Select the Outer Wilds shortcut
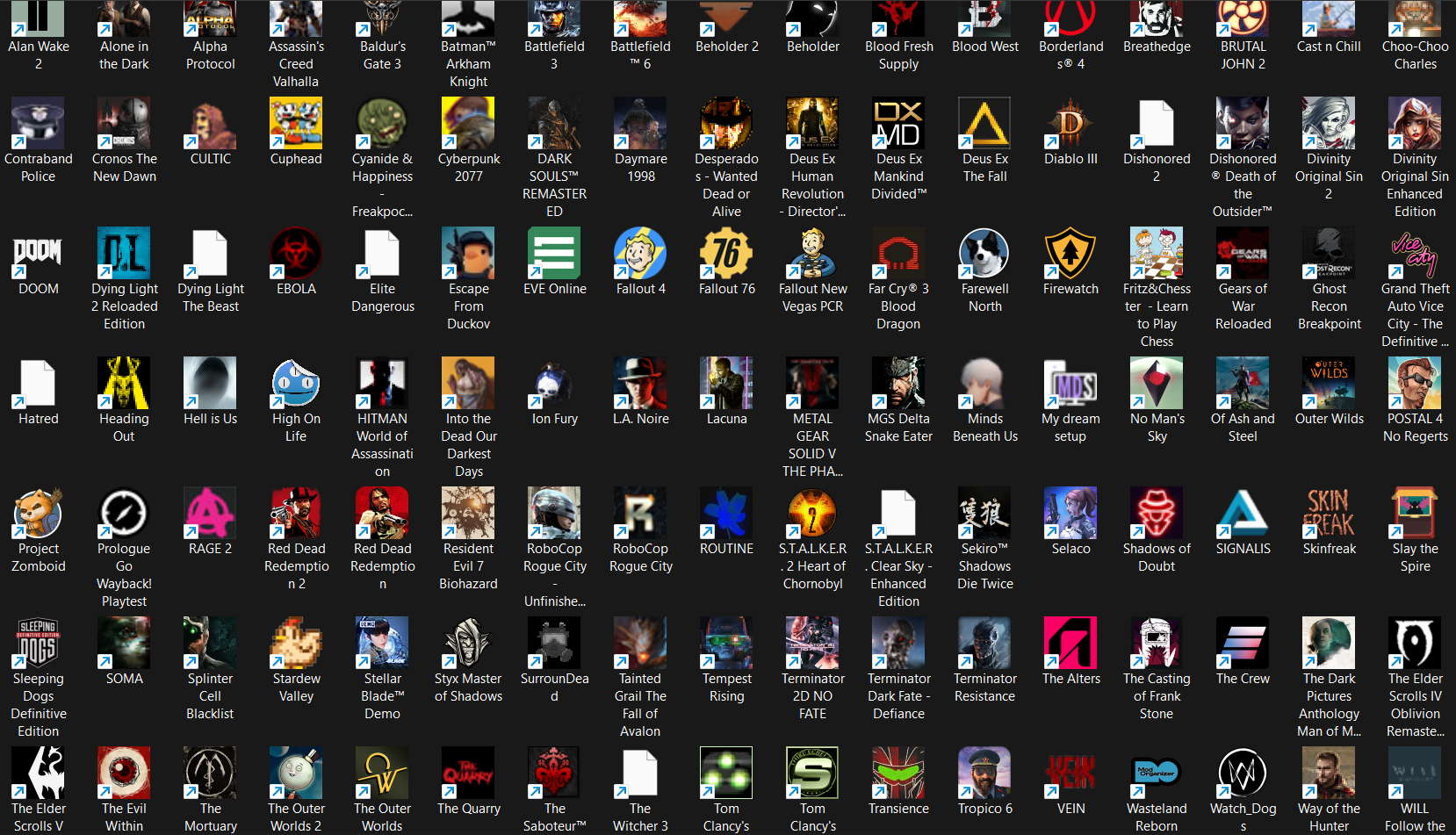The height and width of the screenshot is (835, 1456). [1329, 384]
